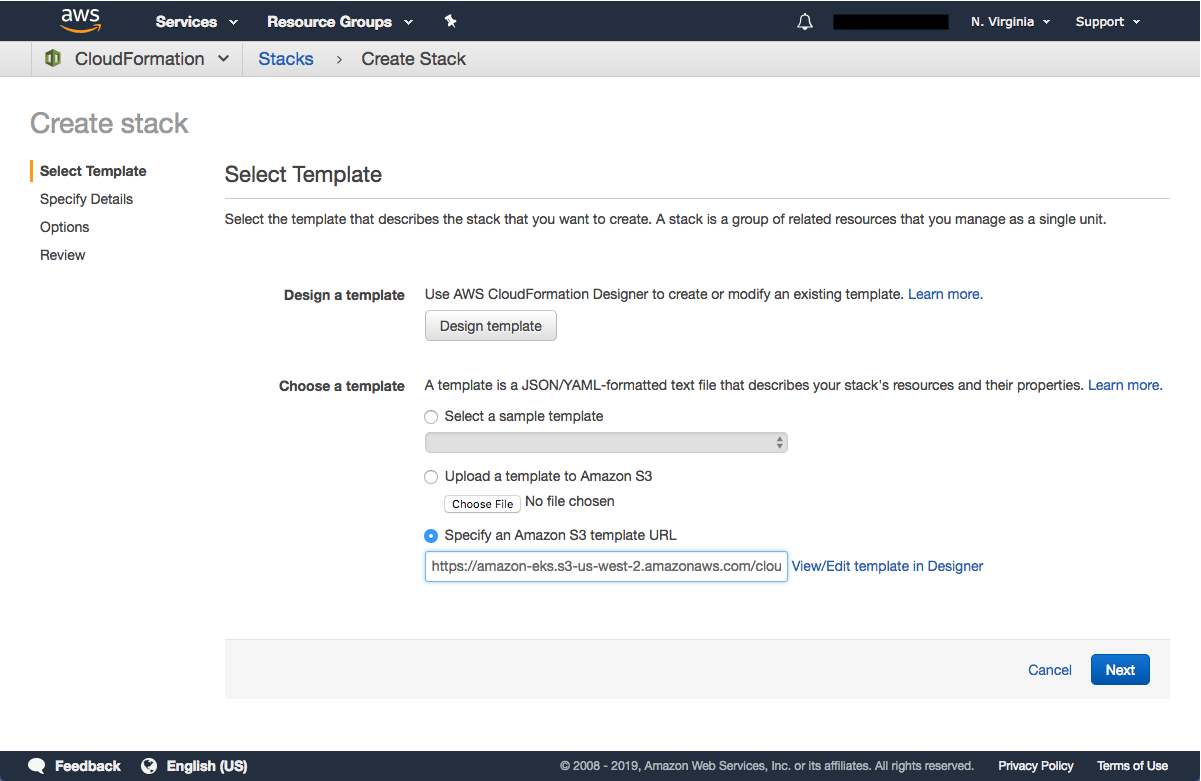
Task: Click the language globe icon
Action: click(149, 766)
